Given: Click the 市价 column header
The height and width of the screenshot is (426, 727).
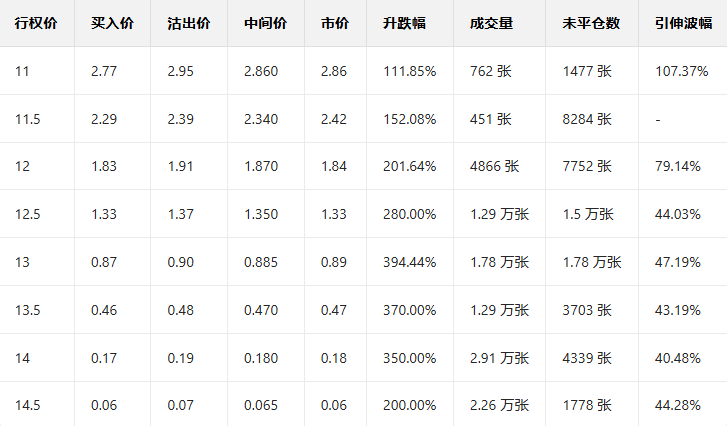Looking at the screenshot, I should point(335,23).
